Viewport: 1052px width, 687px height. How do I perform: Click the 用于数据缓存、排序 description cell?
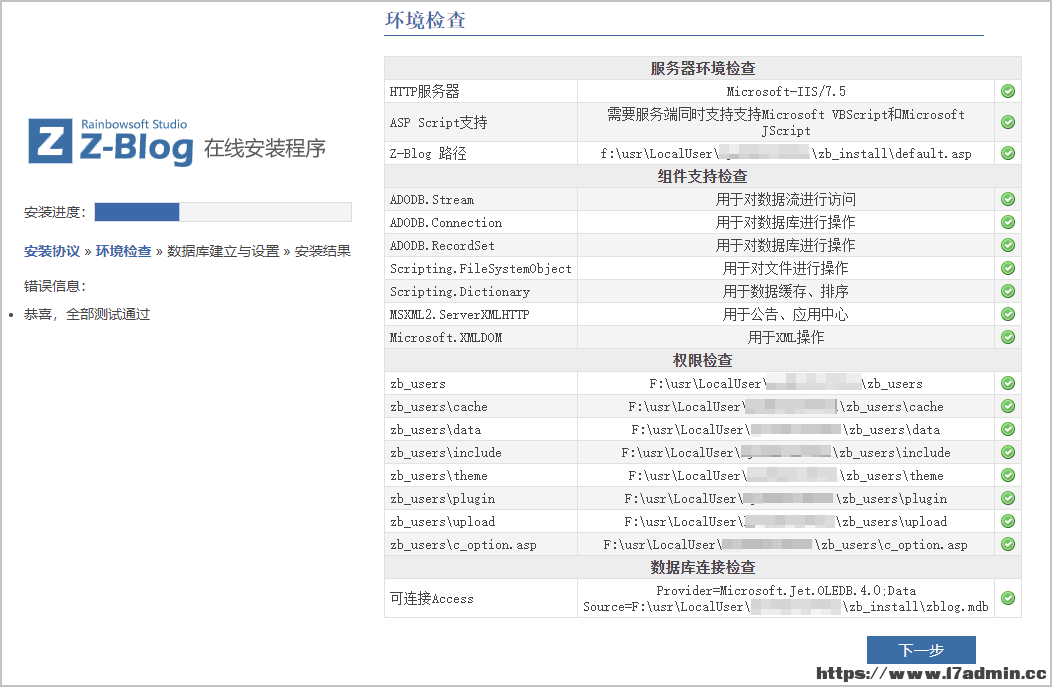click(786, 291)
